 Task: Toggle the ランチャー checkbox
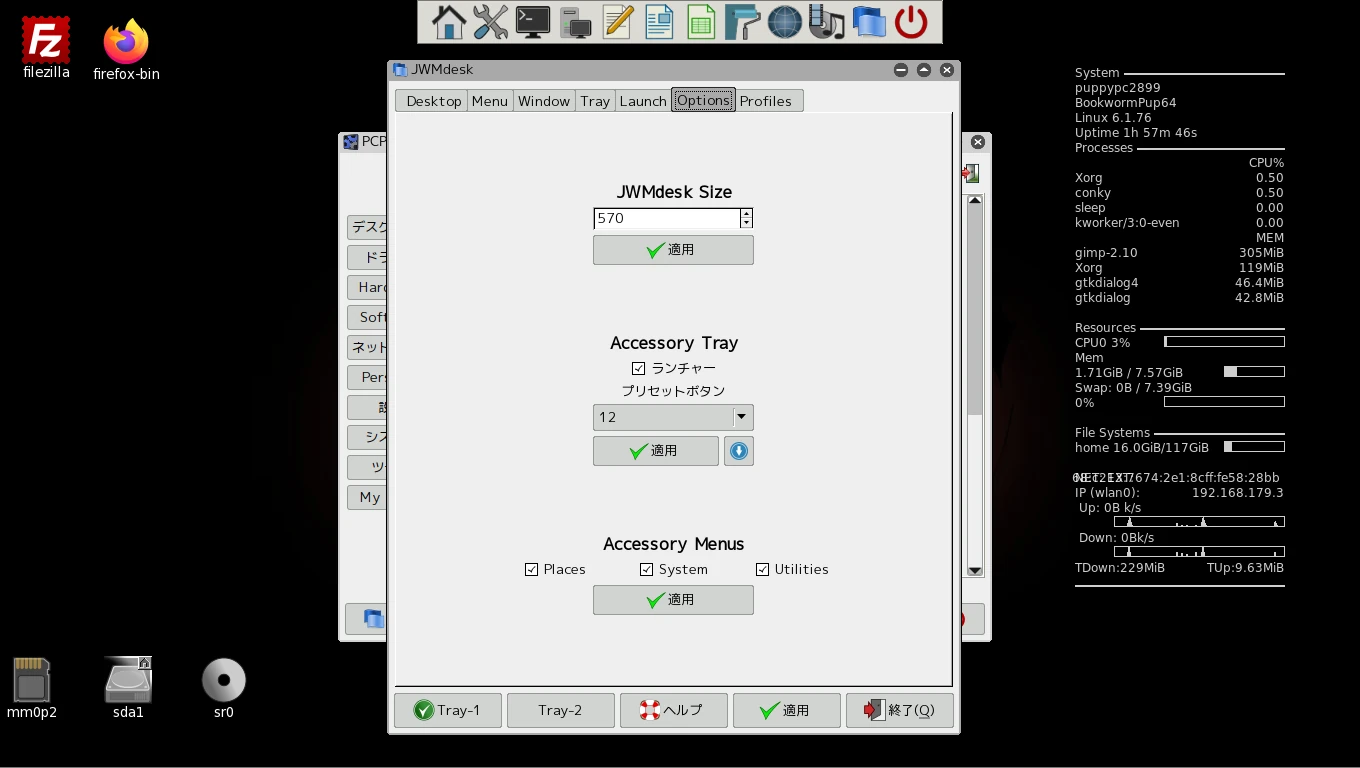639,369
